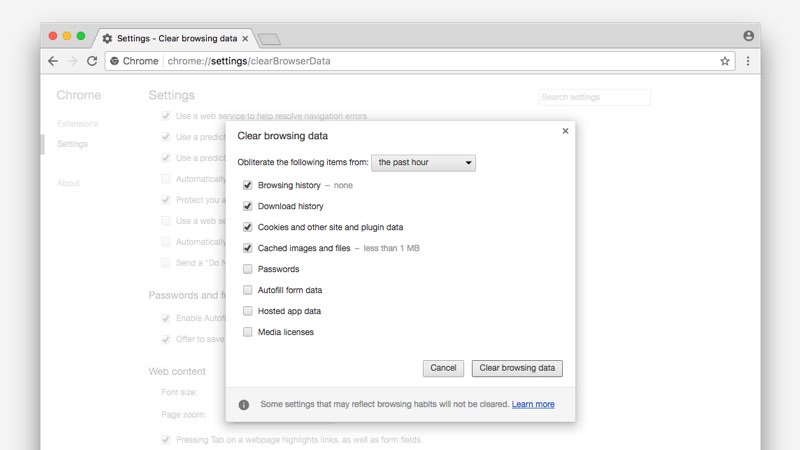The width and height of the screenshot is (800, 450).
Task: Click the info icon in dialog footer
Action: pos(244,405)
